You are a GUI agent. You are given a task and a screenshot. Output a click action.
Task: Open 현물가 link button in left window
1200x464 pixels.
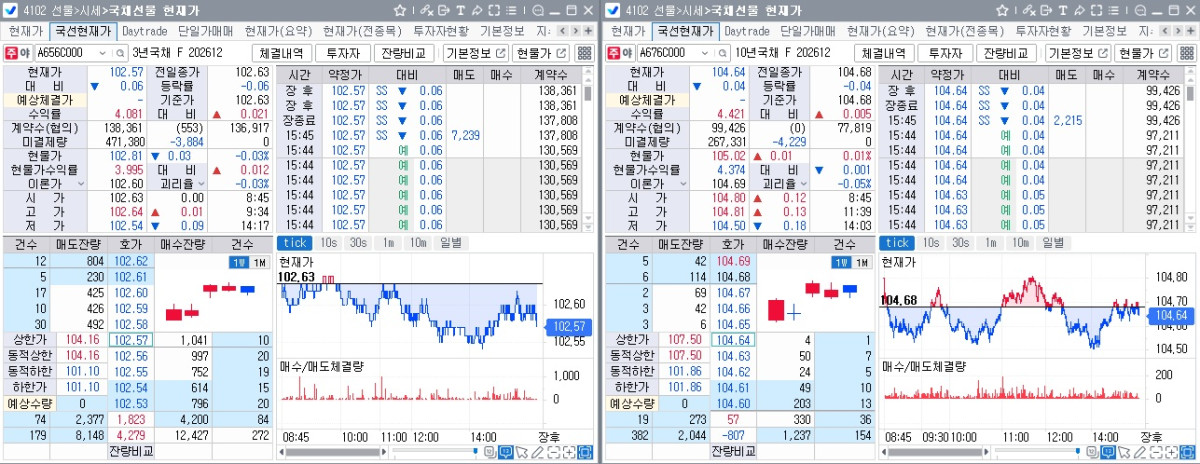click(x=541, y=53)
